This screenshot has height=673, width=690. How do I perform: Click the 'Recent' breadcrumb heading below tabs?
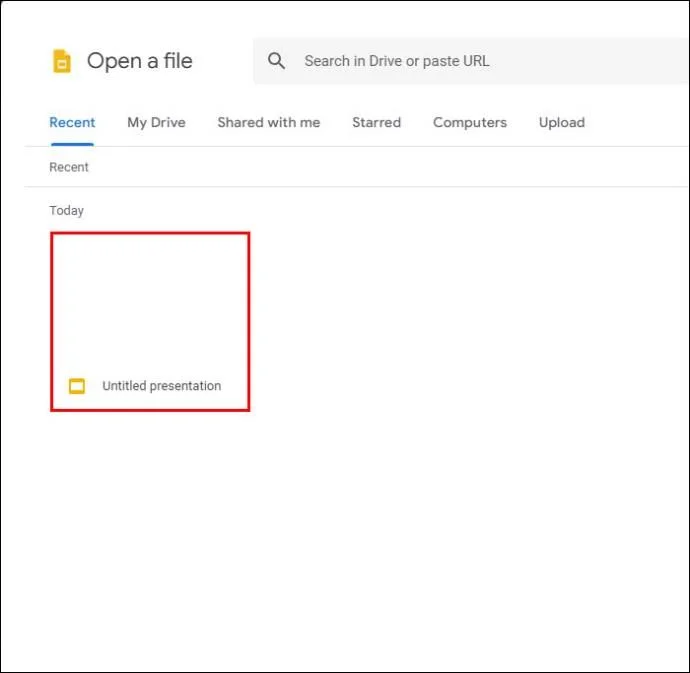[69, 167]
